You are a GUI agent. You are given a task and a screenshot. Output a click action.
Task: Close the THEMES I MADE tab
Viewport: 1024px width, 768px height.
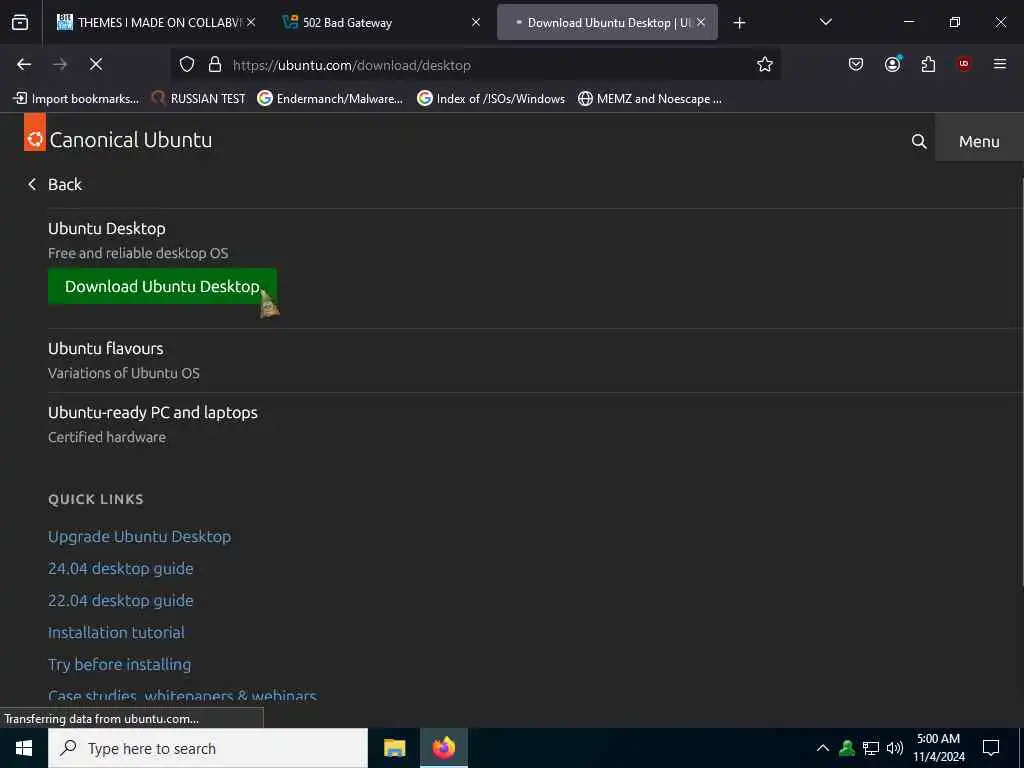[251, 22]
